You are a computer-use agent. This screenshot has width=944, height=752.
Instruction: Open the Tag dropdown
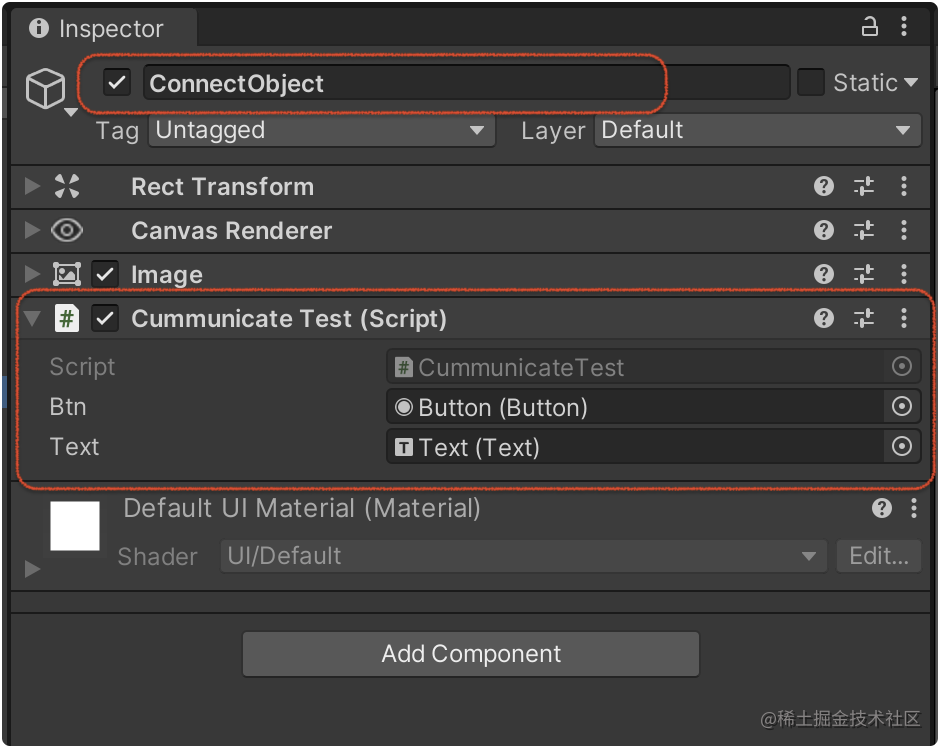[320, 130]
